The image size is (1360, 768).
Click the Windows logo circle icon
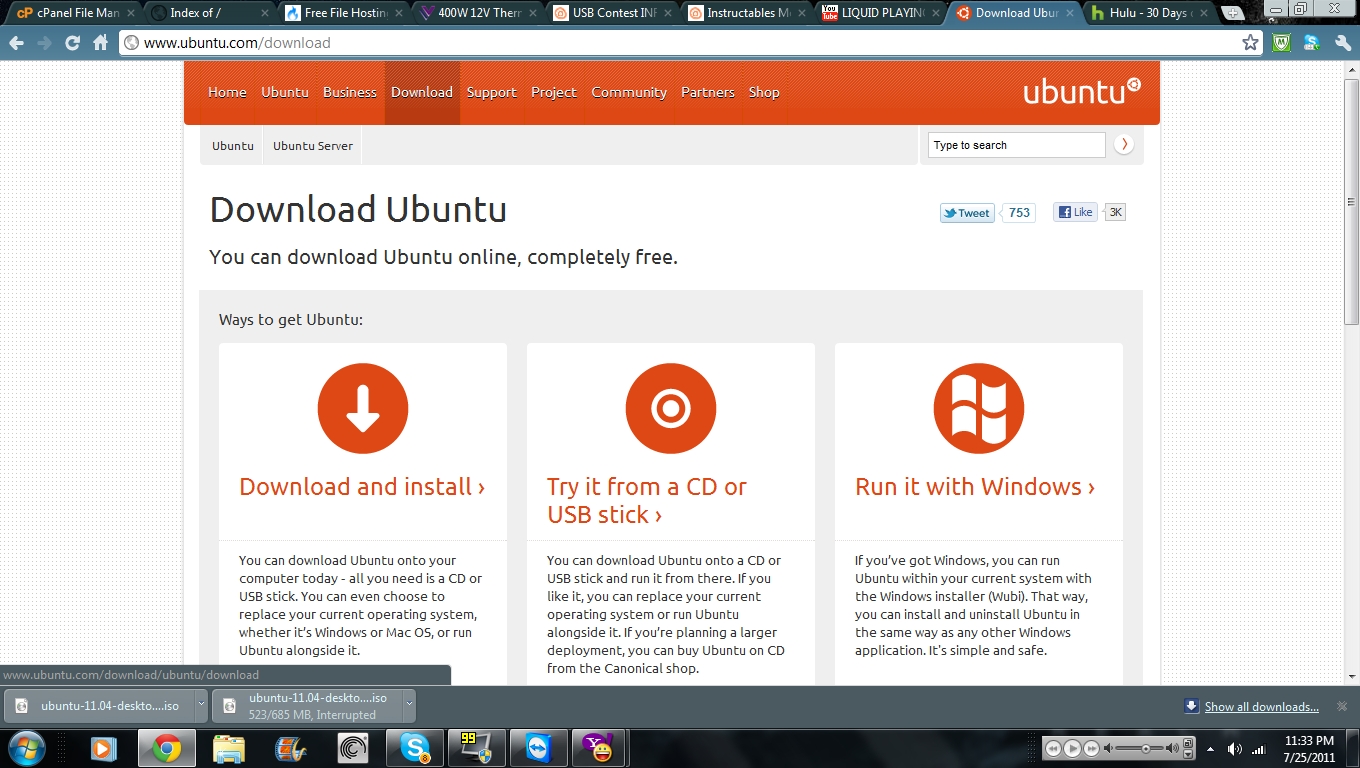tap(979, 408)
